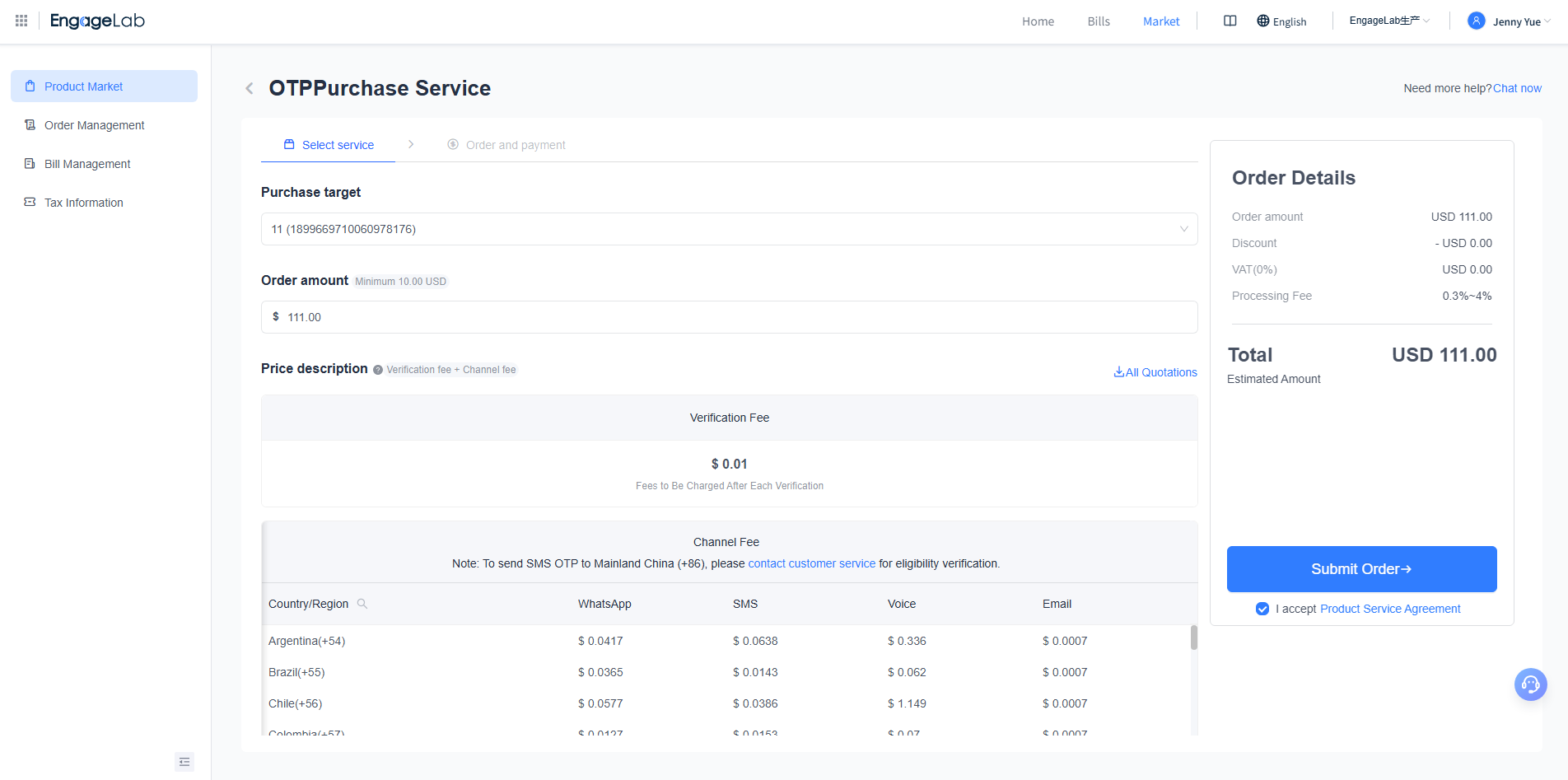The width and height of the screenshot is (1568, 780).
Task: Click the Processing Fee 0.3%~4% value
Action: coord(1467,296)
